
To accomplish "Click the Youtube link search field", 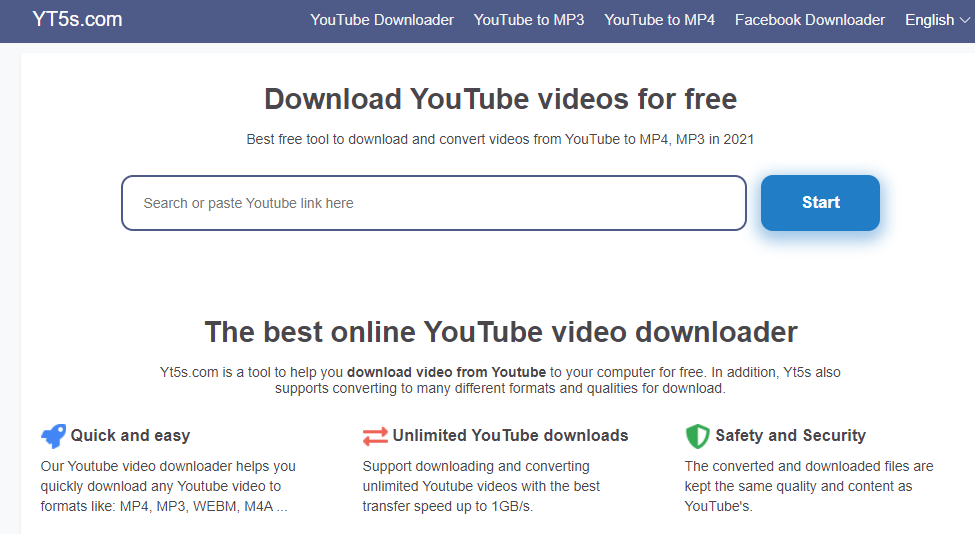I will [434, 203].
